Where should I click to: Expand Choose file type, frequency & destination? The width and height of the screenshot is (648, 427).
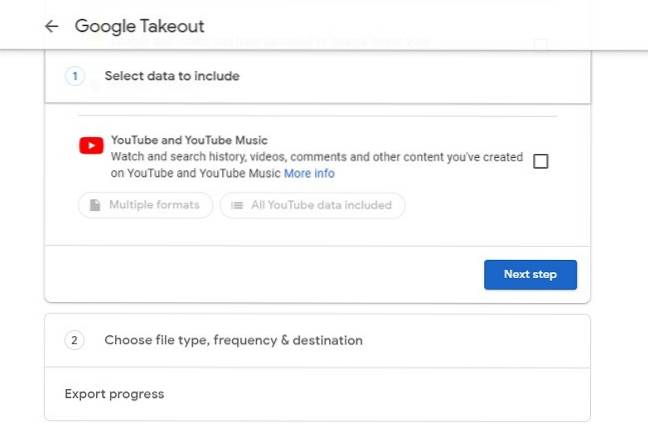click(233, 340)
